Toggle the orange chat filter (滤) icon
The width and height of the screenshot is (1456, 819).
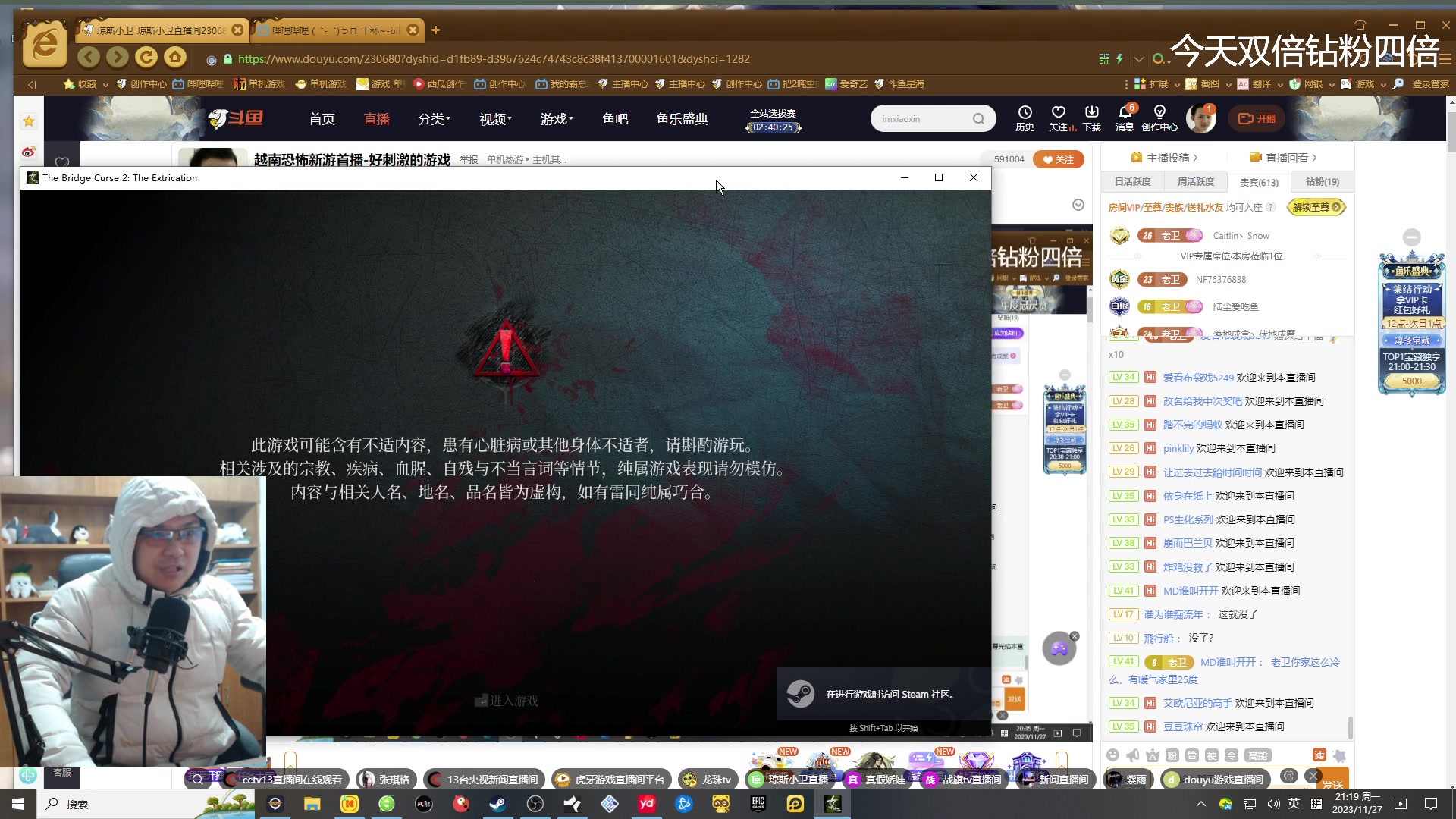1319,755
